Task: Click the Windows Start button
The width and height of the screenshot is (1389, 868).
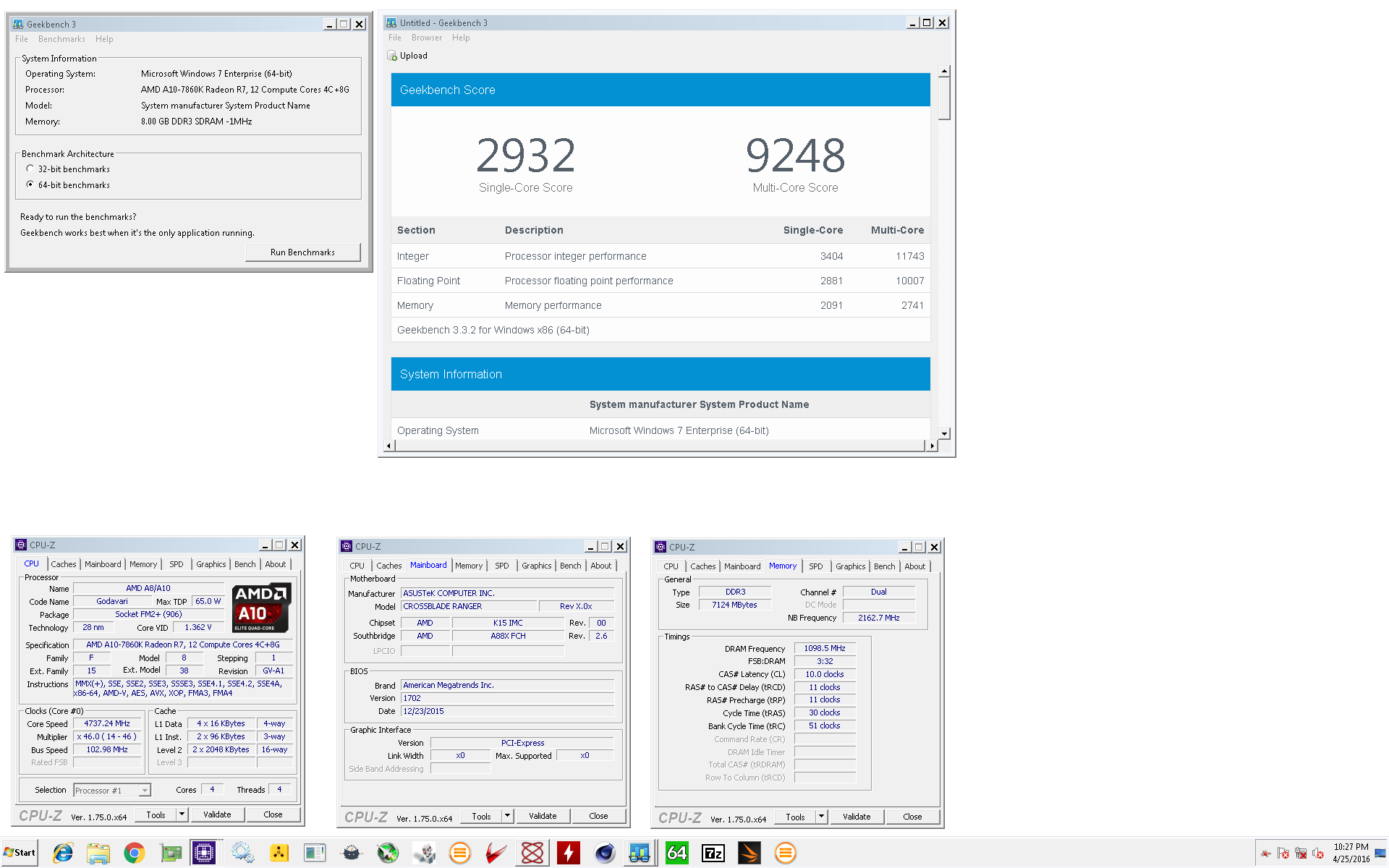Action: pos(20,853)
